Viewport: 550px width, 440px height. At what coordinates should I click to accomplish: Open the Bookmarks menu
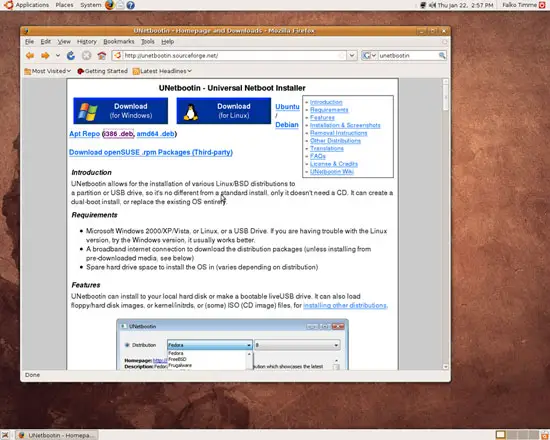pos(119,41)
